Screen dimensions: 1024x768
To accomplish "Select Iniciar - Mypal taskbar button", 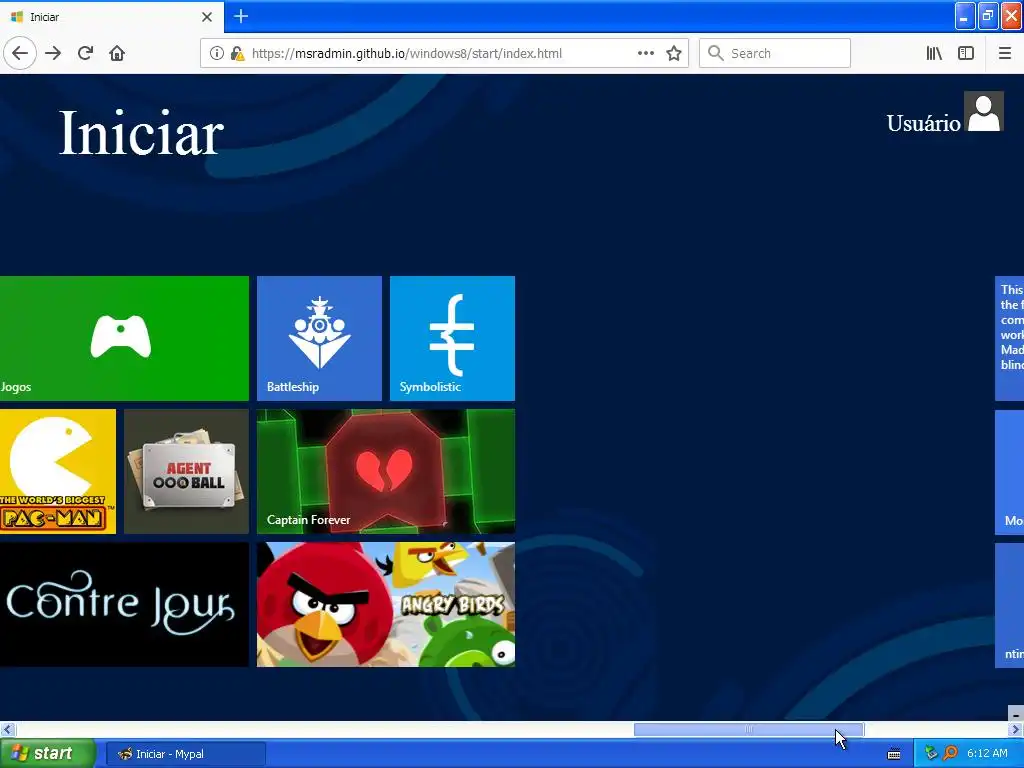I will click(185, 754).
